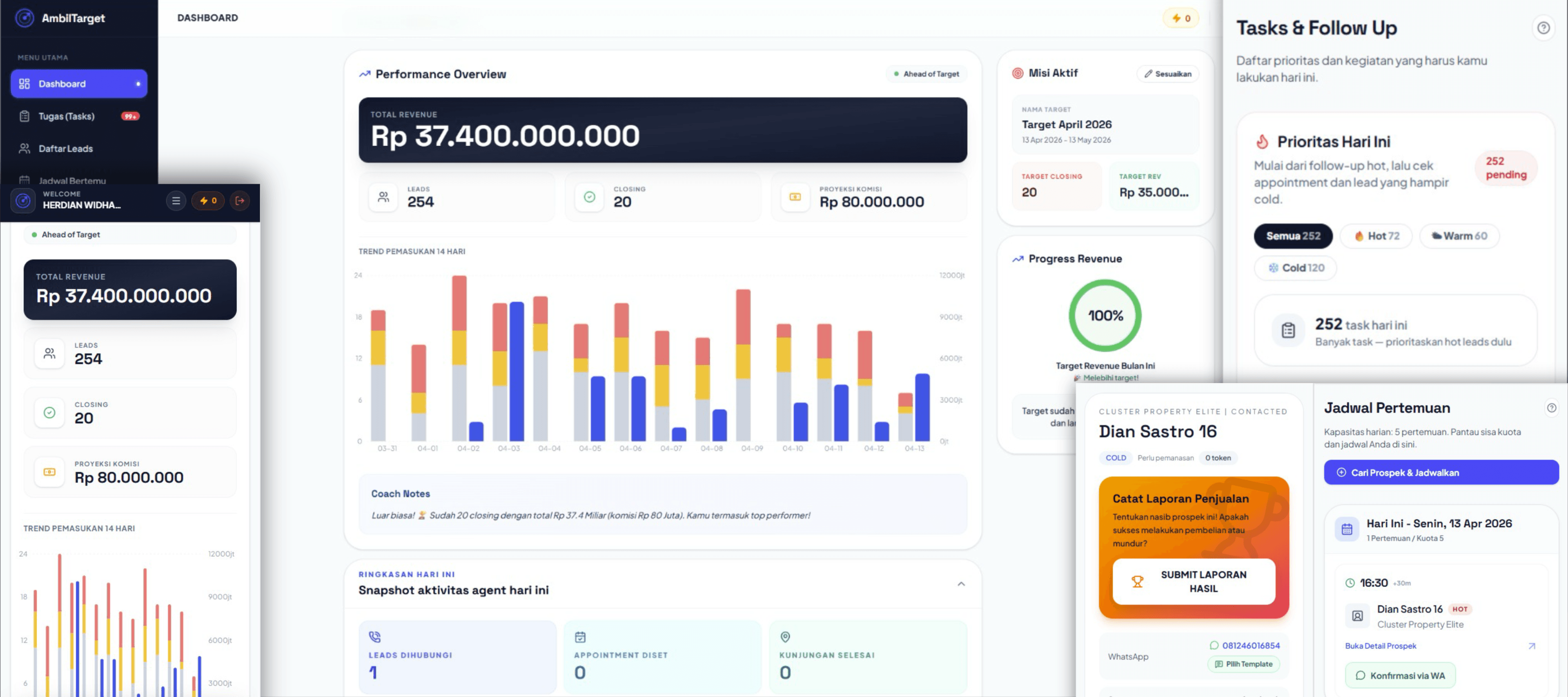Click the Kunjungan Selesai location pin icon

[785, 637]
